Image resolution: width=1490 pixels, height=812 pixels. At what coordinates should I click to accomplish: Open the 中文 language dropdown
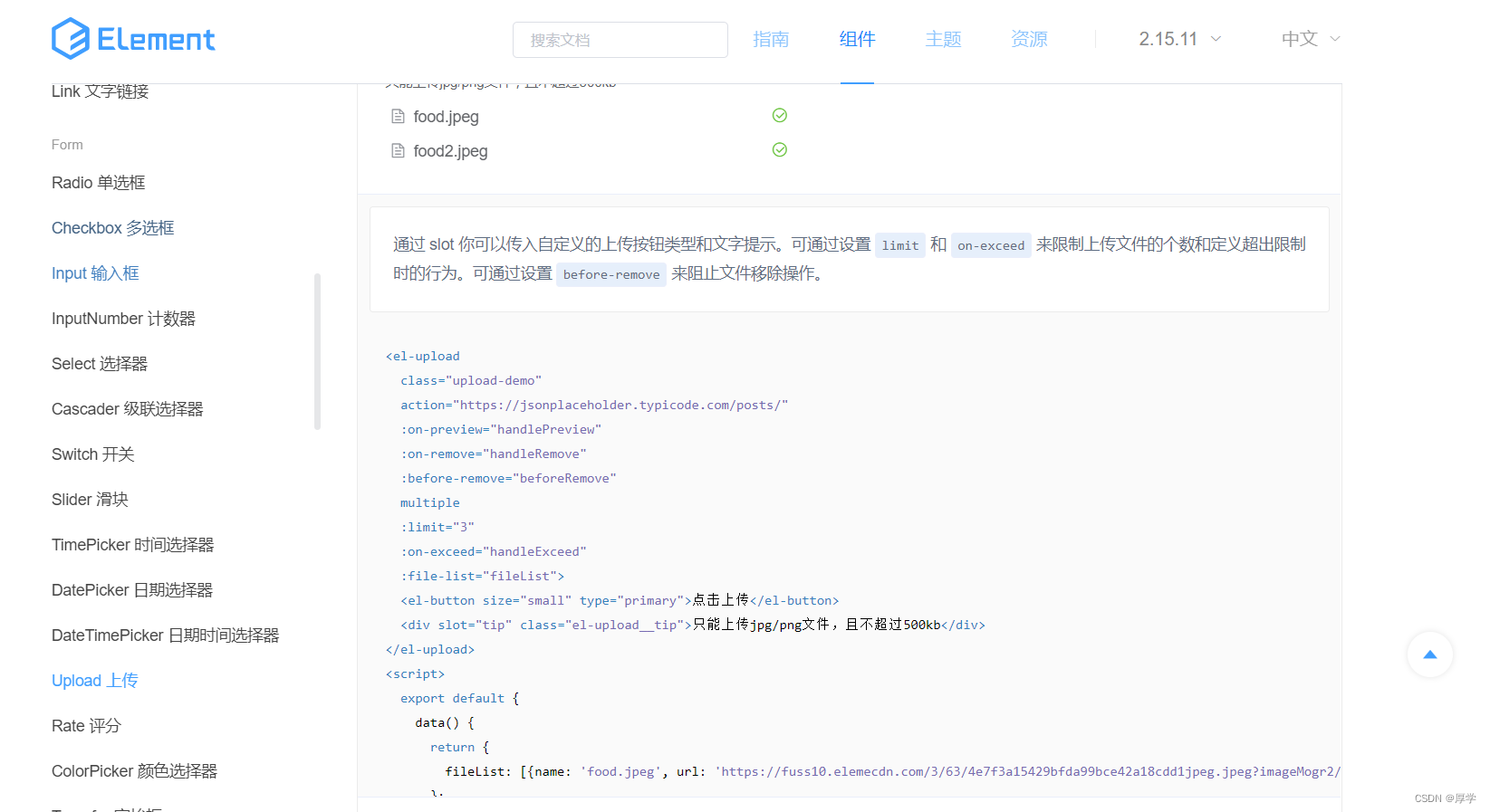[x=1311, y=39]
